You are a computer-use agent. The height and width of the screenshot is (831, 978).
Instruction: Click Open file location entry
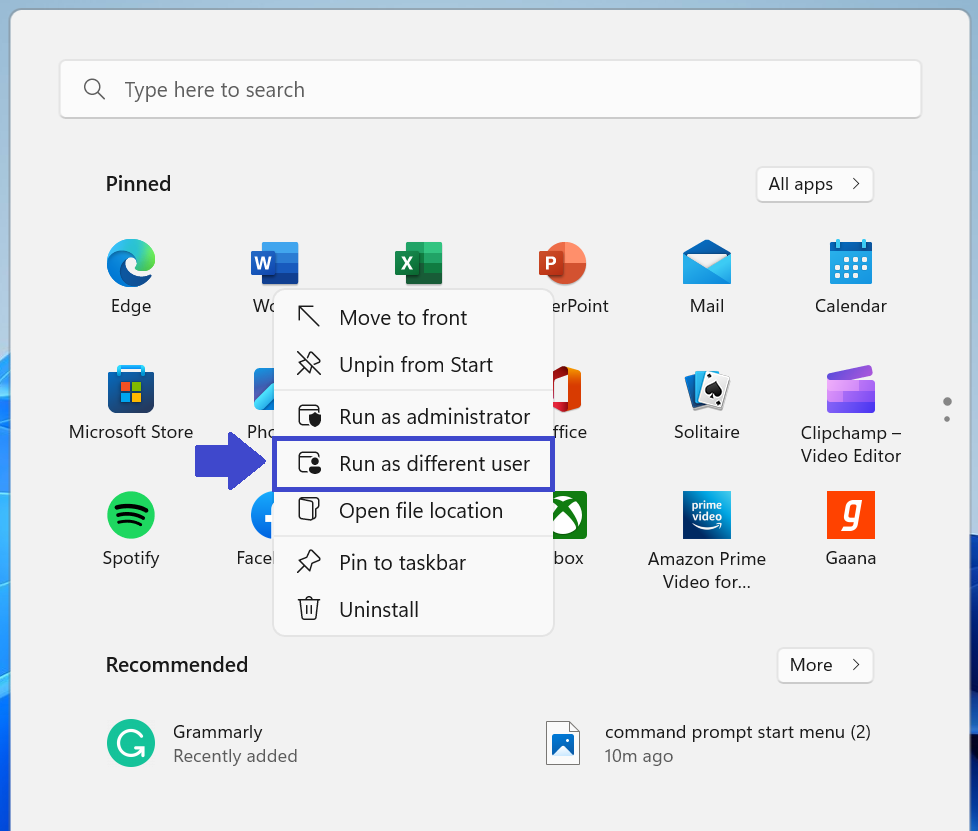coord(413,511)
